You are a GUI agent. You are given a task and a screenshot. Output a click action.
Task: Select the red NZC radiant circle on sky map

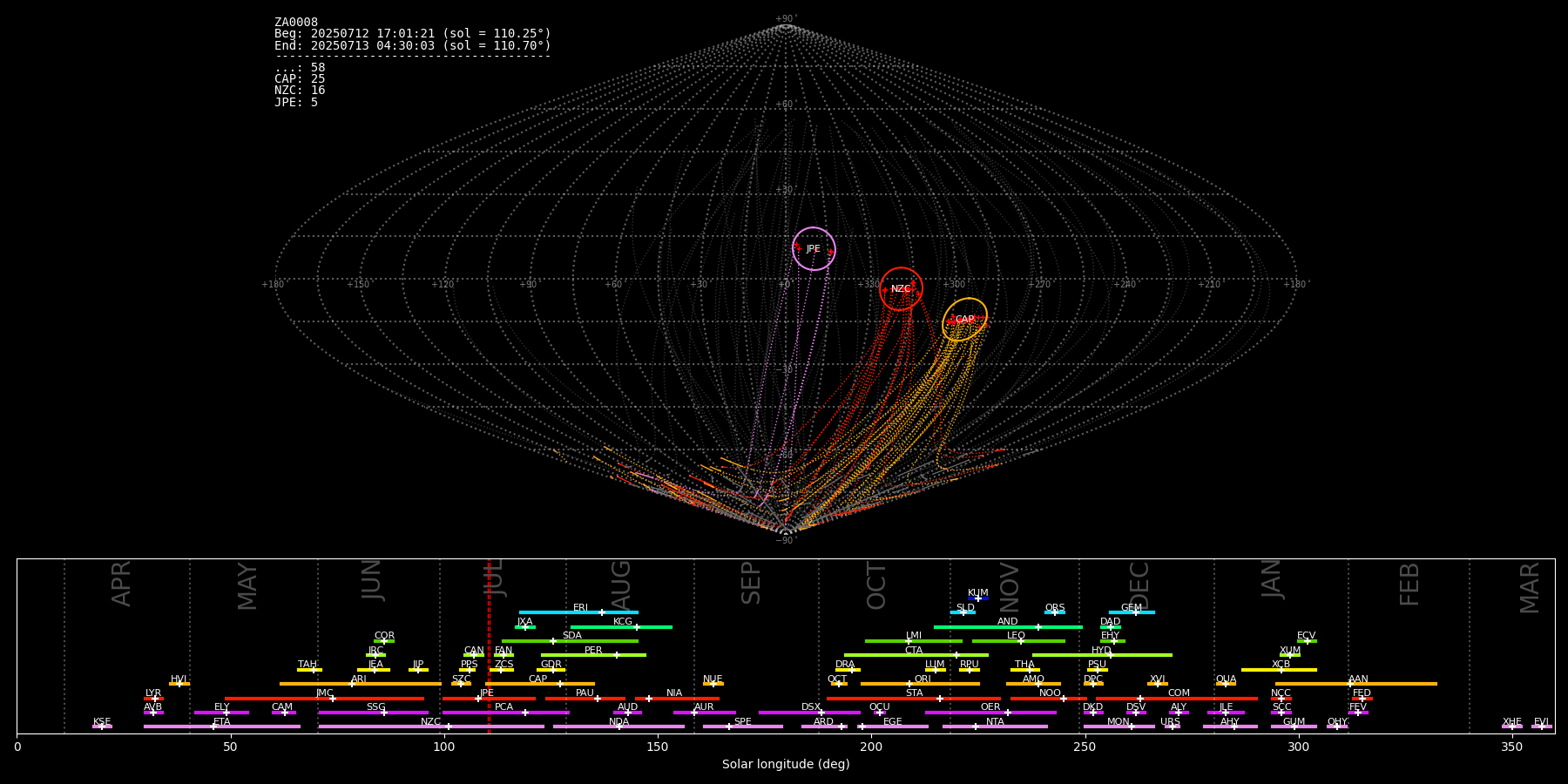pos(901,289)
